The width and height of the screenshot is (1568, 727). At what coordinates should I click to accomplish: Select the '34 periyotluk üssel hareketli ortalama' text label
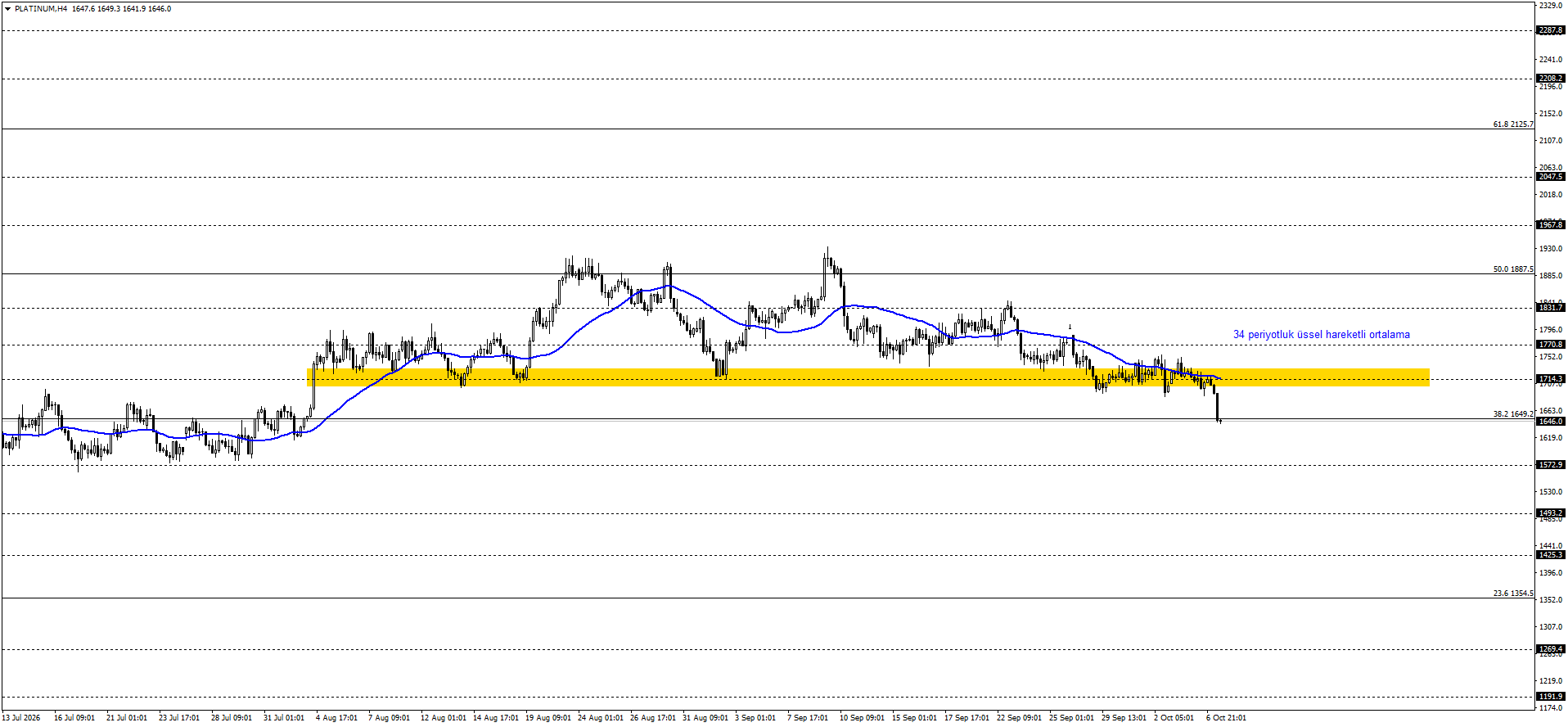[x=1321, y=335]
